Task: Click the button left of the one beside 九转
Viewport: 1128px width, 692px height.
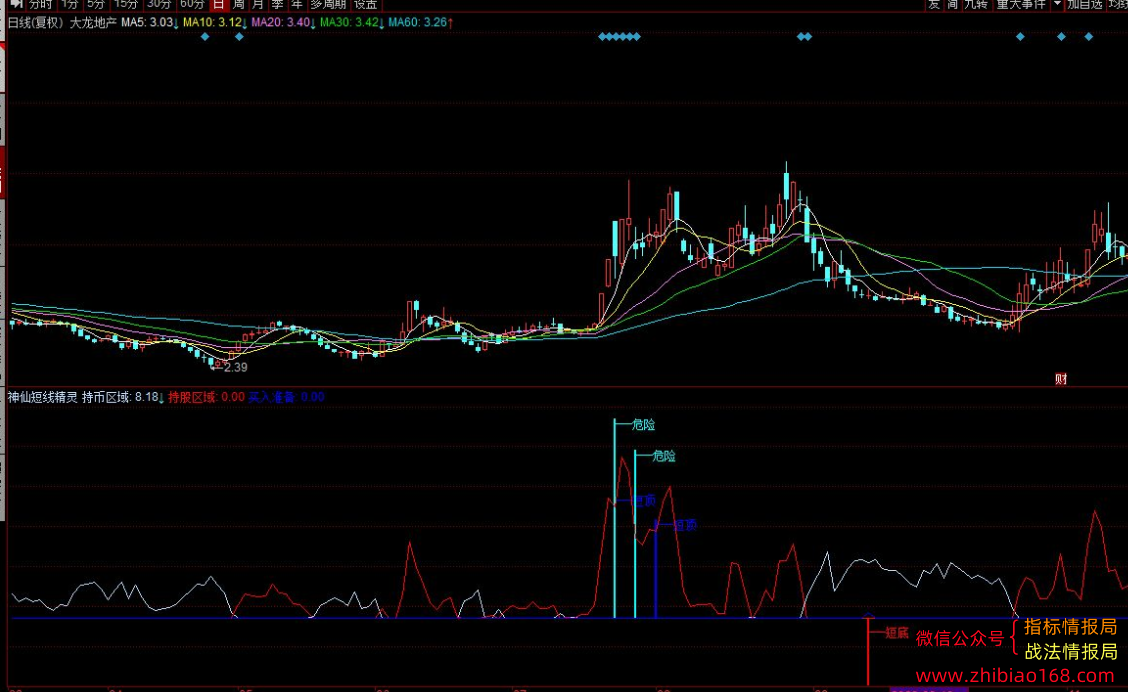Action: coord(934,4)
